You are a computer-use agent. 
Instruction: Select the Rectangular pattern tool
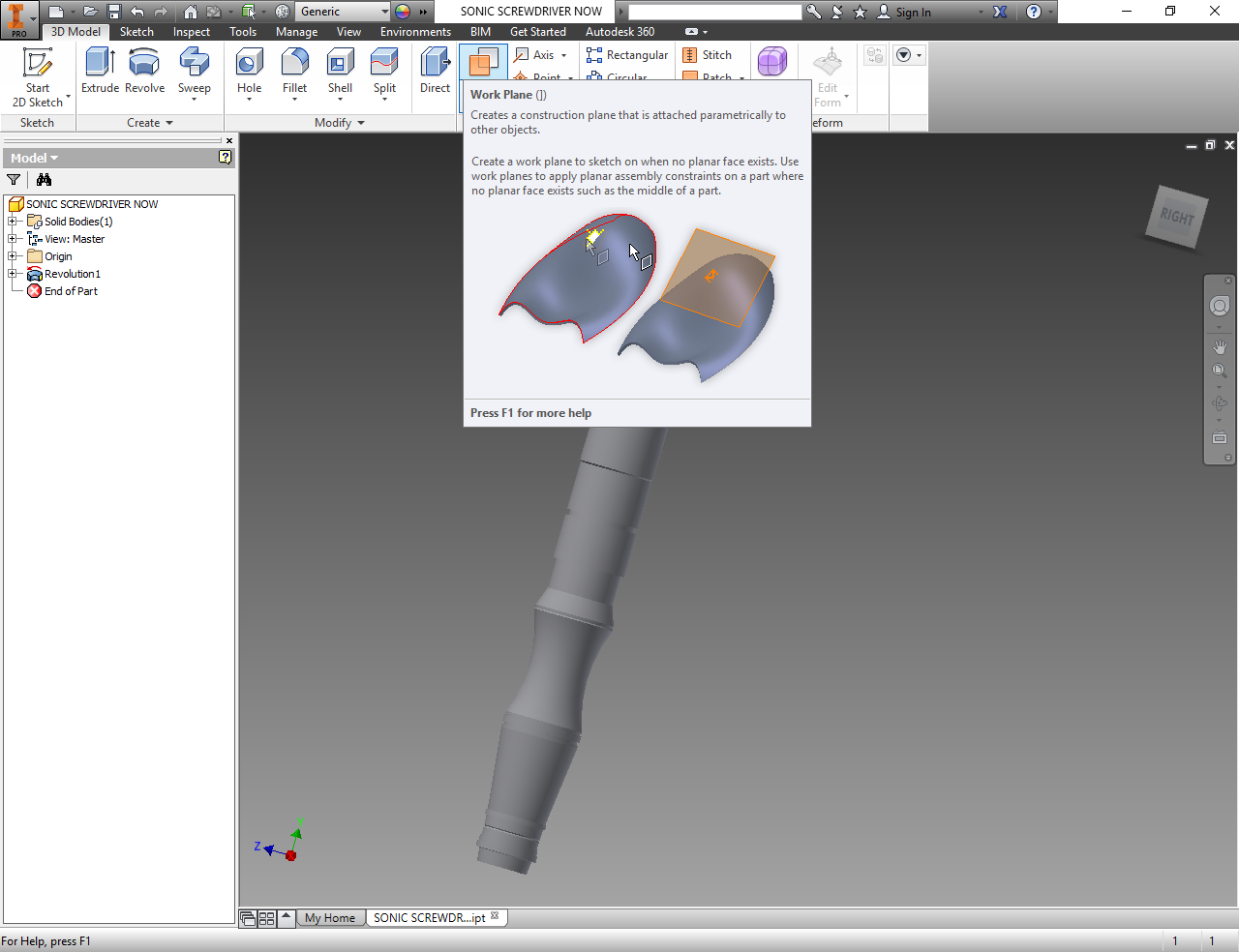[x=627, y=55]
